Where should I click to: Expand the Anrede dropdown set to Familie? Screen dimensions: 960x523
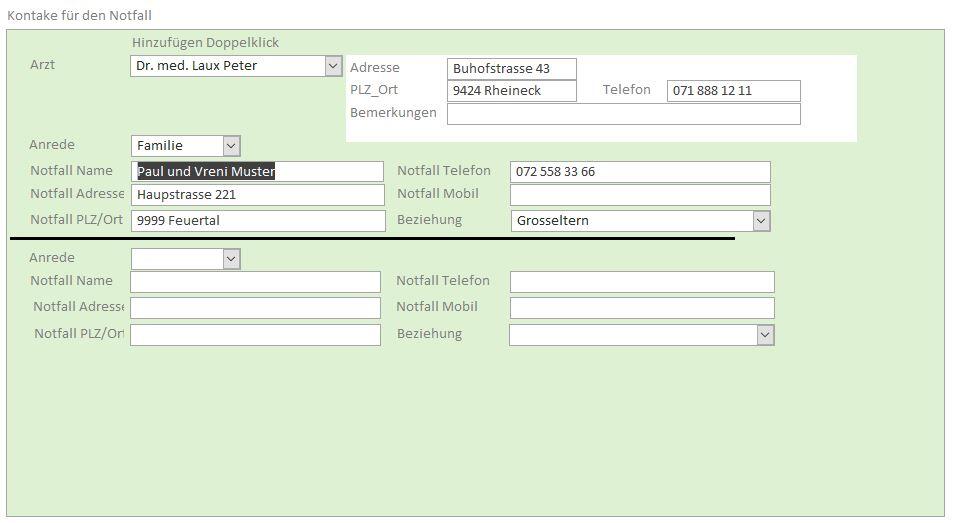pos(231,146)
